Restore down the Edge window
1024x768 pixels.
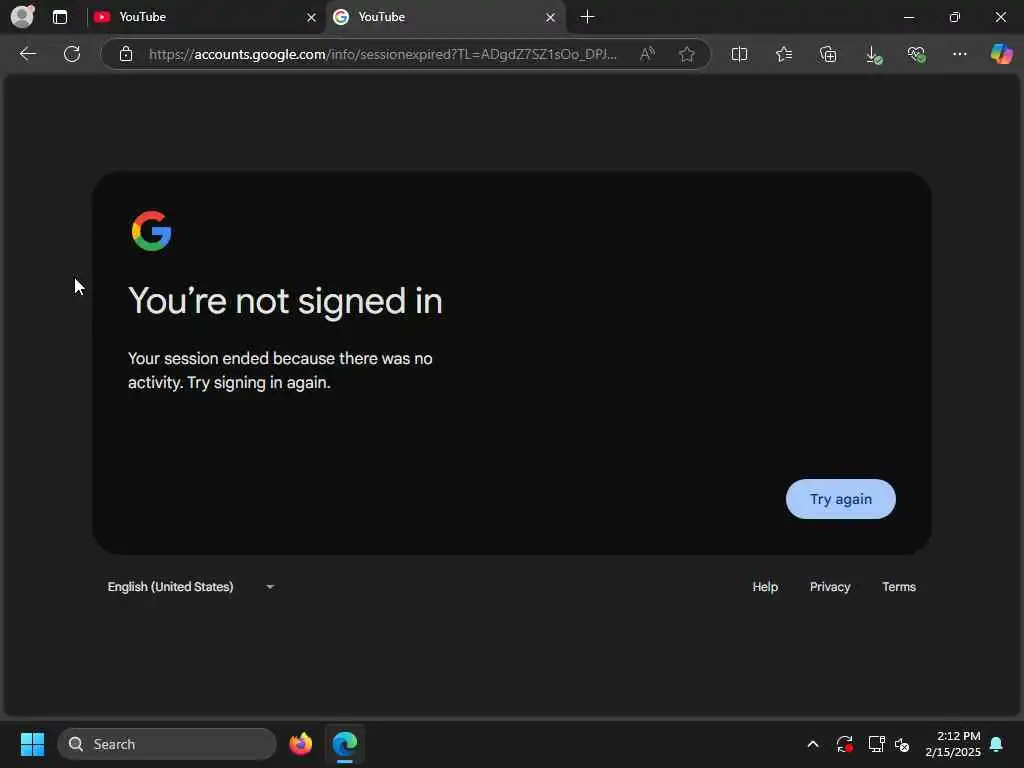(x=954, y=17)
